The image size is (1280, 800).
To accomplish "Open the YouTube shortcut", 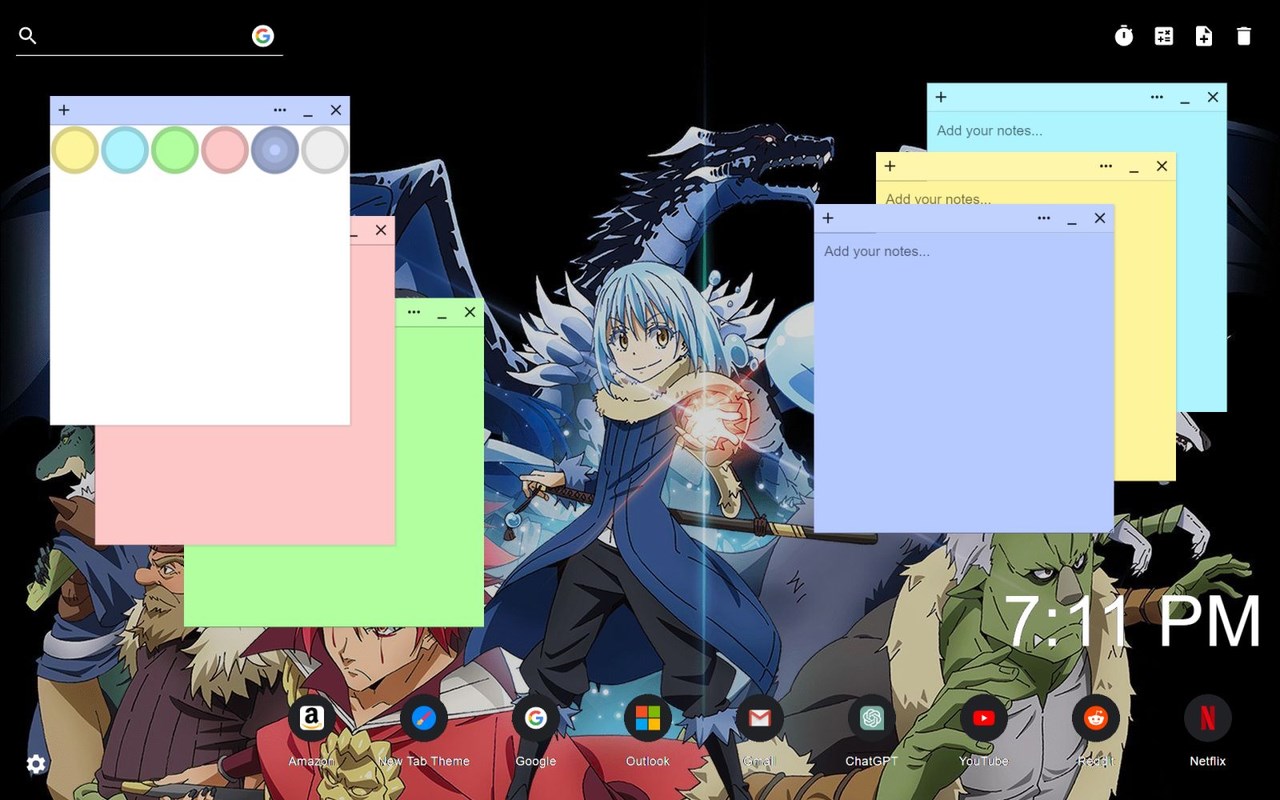I will coord(984,718).
